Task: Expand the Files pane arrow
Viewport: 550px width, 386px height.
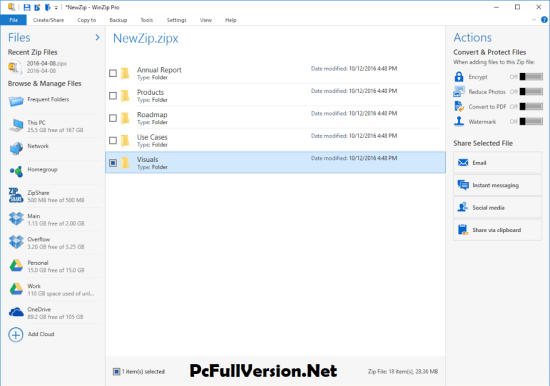Action: (x=98, y=37)
